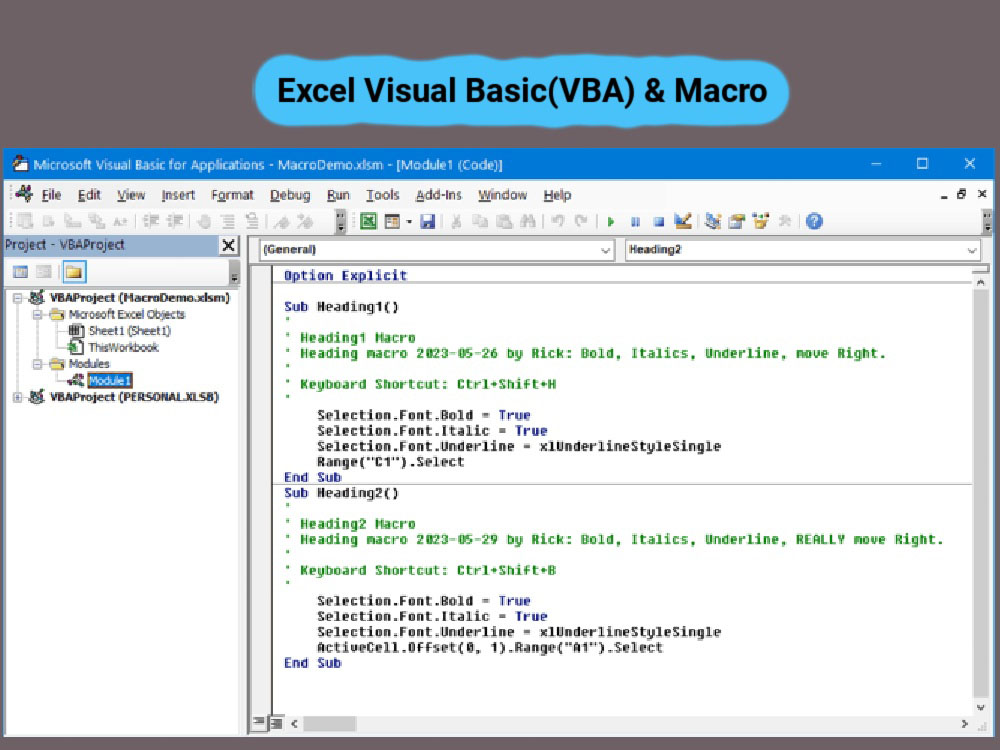Click the Insert UserForm toolbar icon
The image size is (1000, 750).
(x=392, y=221)
